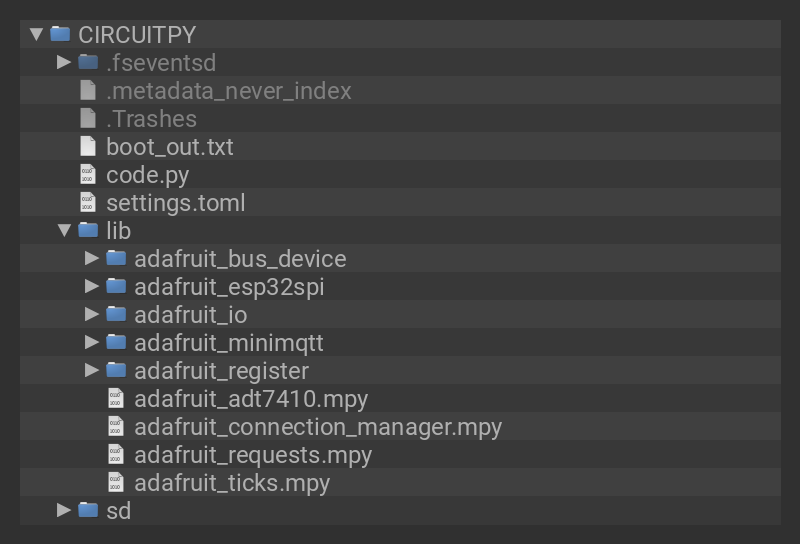Collapse the CIRCUITPY root folder

37,34
